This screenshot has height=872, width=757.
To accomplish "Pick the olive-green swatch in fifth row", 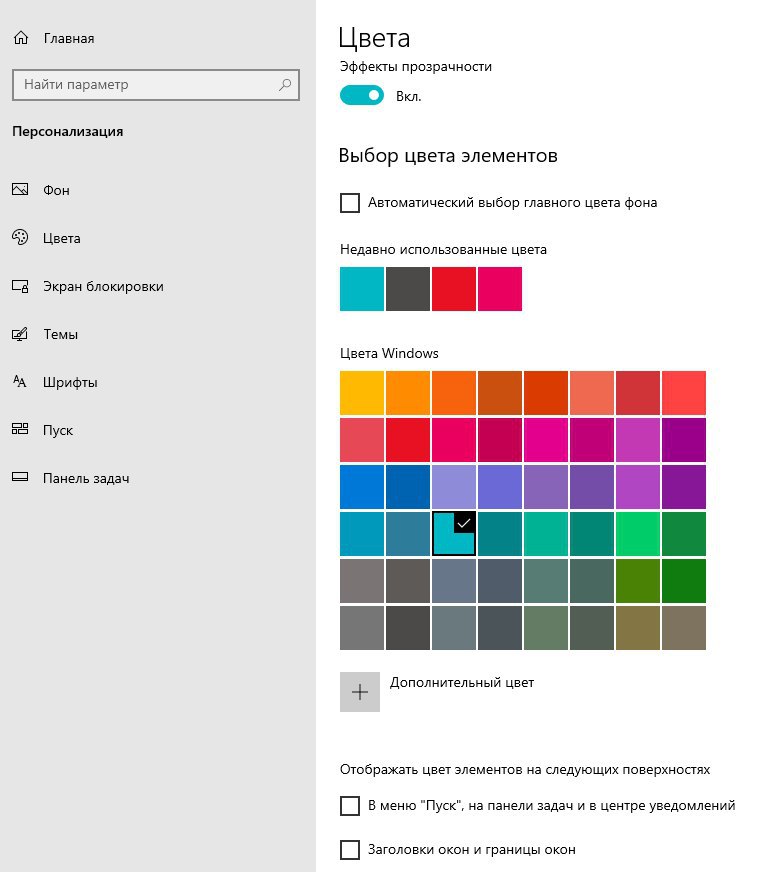I will (638, 581).
